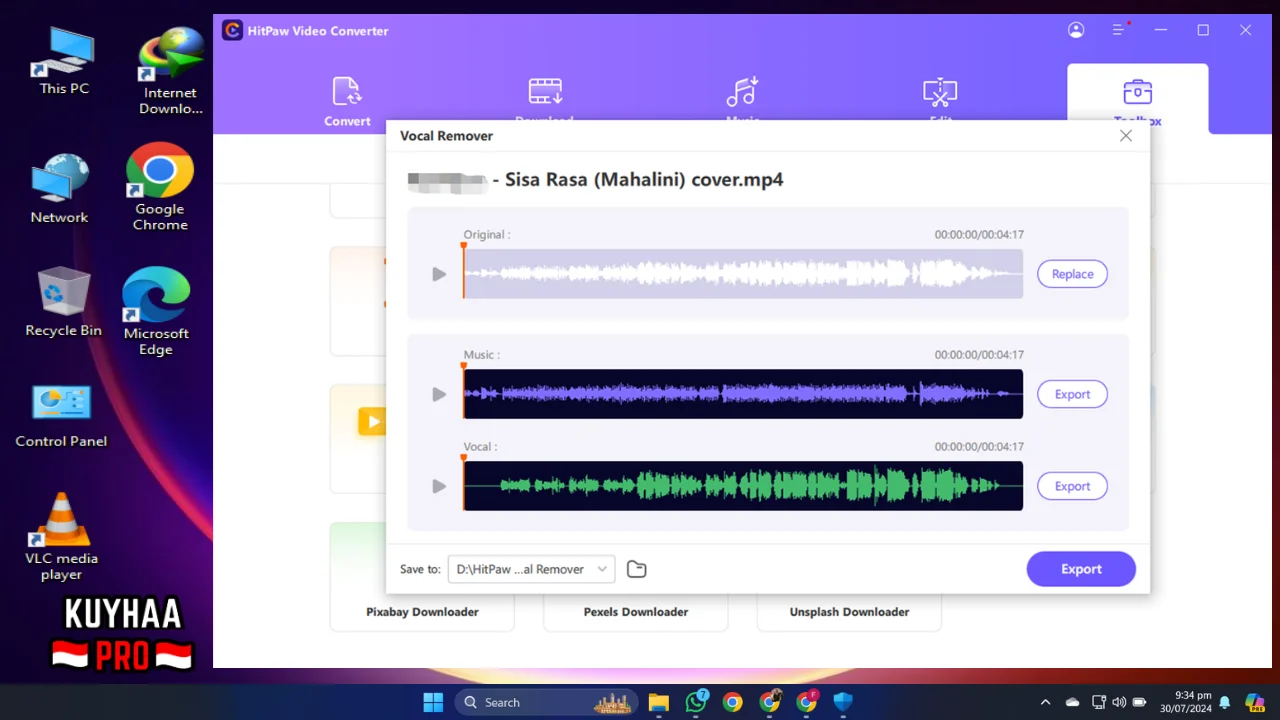Select the Microsoft Edge desktop shortcut
The height and width of the screenshot is (720, 1280).
coord(156,311)
